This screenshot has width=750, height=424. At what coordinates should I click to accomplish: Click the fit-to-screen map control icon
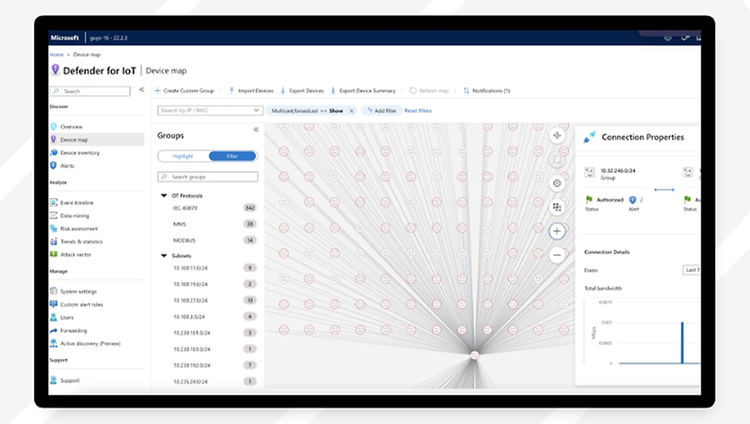click(557, 135)
